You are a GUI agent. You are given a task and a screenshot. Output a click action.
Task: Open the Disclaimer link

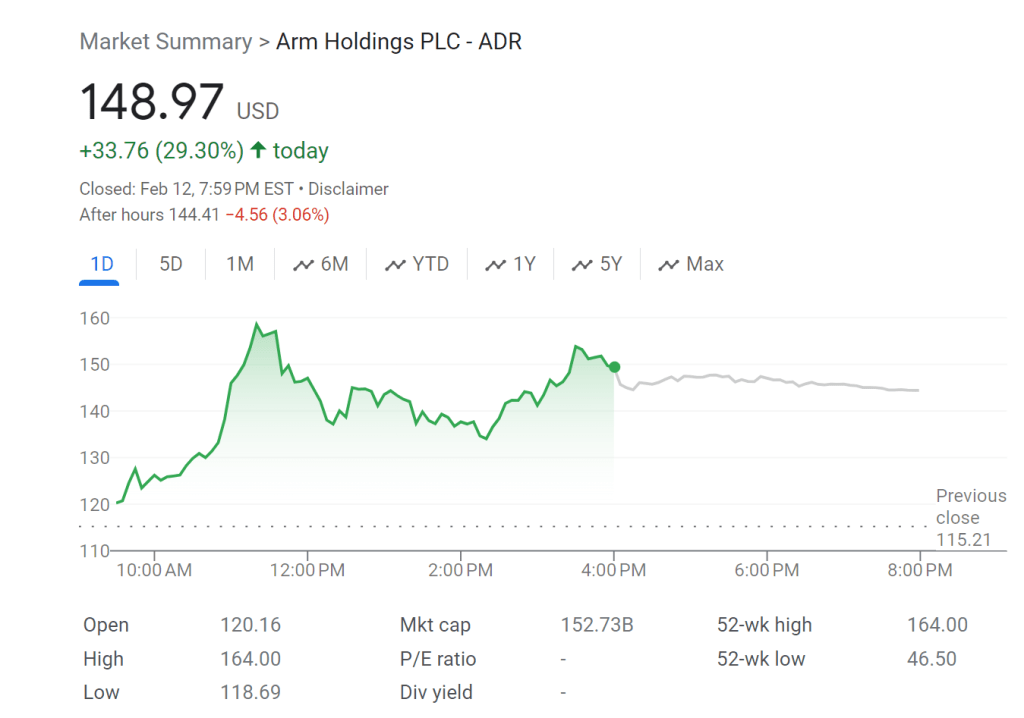point(348,189)
